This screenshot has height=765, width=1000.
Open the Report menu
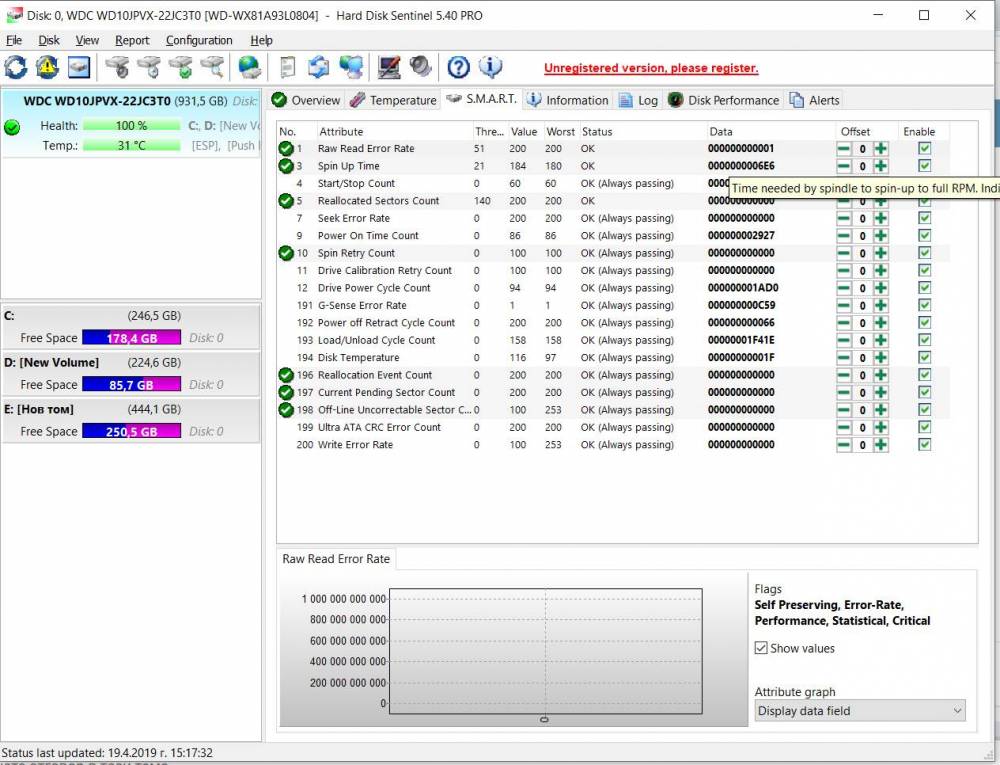point(132,40)
